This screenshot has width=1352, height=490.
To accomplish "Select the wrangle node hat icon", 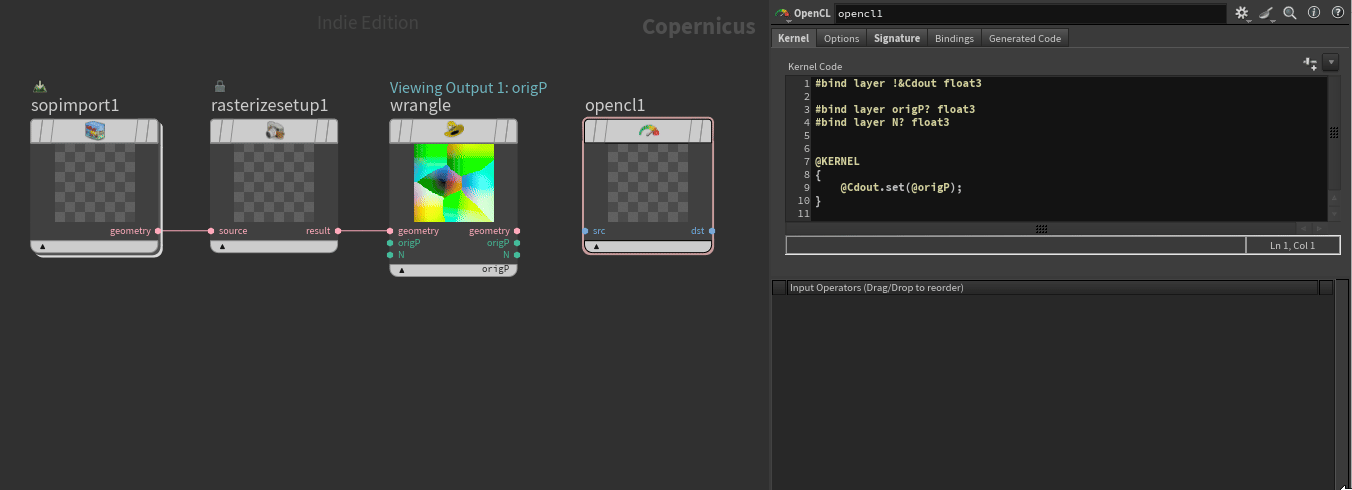I will coord(454,131).
